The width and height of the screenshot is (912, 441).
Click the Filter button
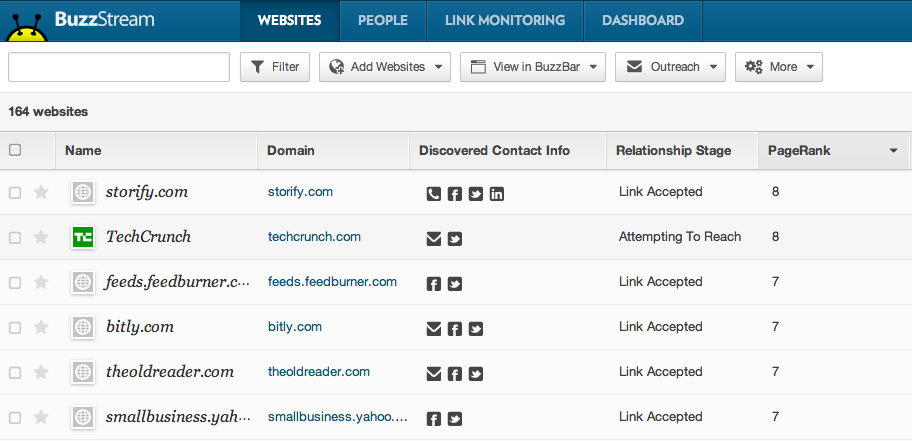275,67
